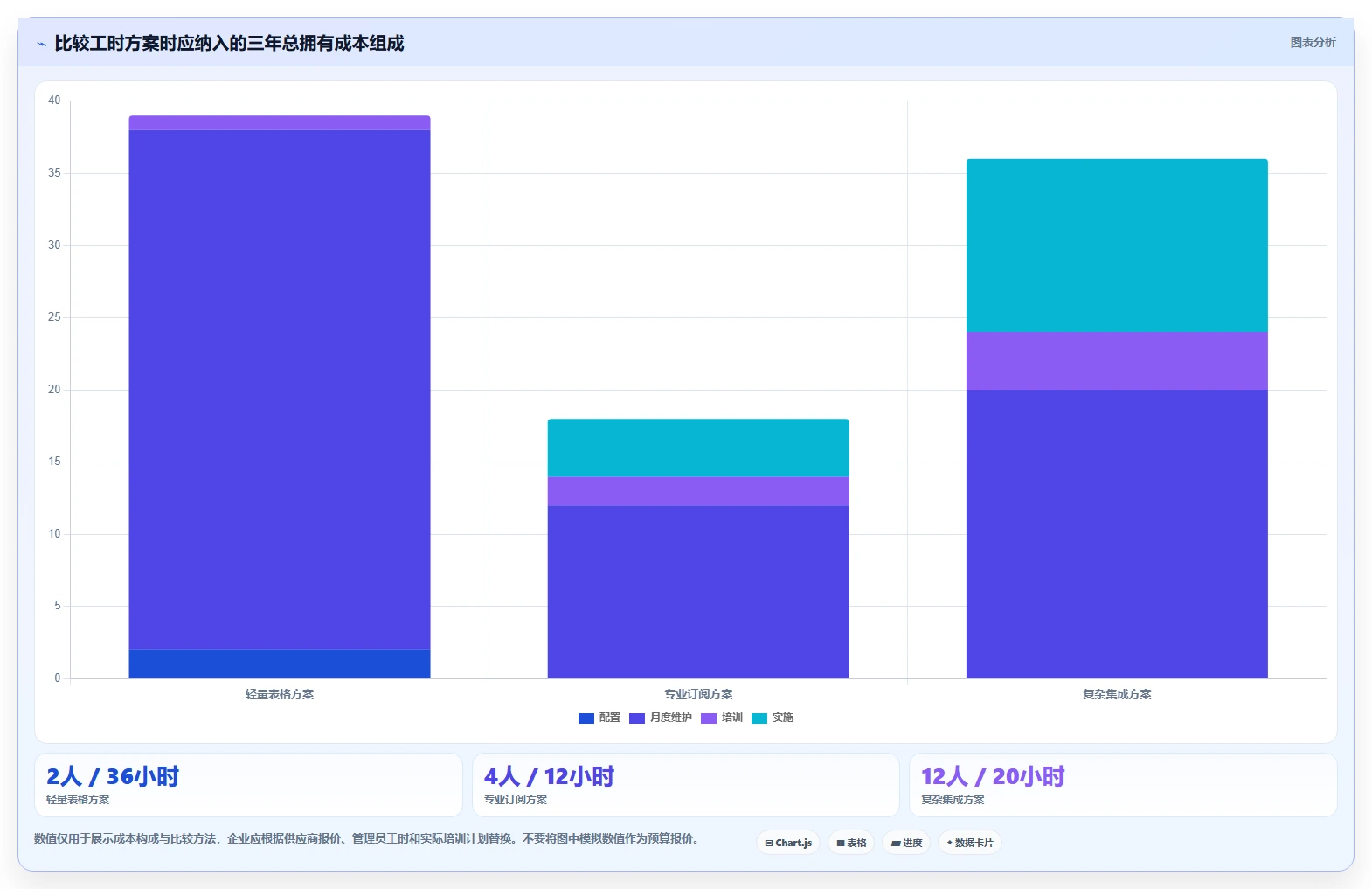Click 培训 segment of 专业订阅方案 bar
Image resolution: width=1372 pixels, height=889 pixels.
coord(698,491)
